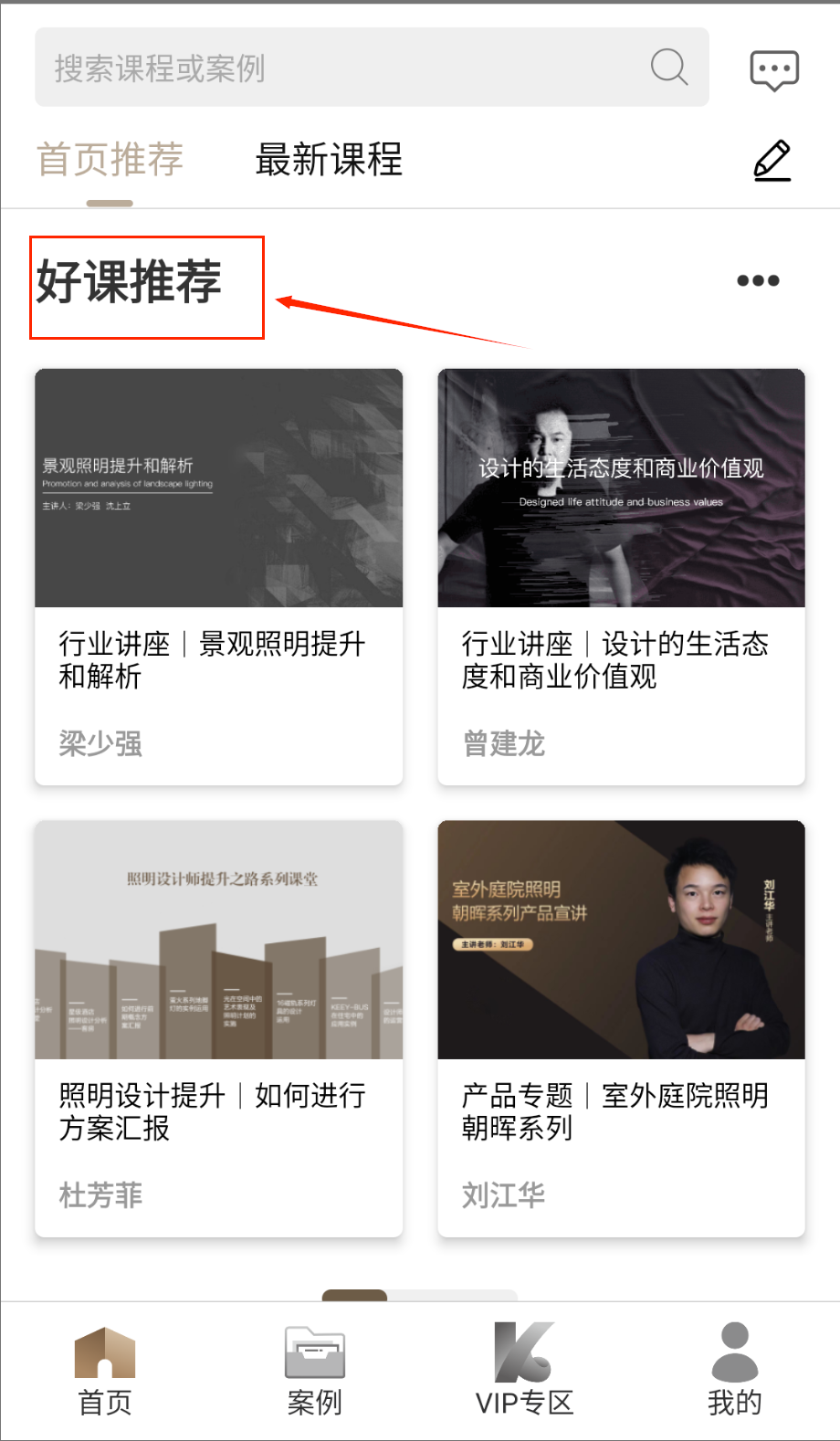
Task: Open 设计的生活态度和商业价值观 course thumbnail
Action: [x=621, y=488]
